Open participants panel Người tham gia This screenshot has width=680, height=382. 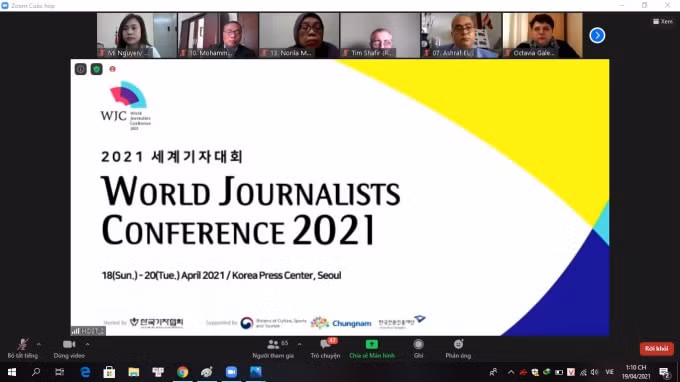[x=273, y=349]
